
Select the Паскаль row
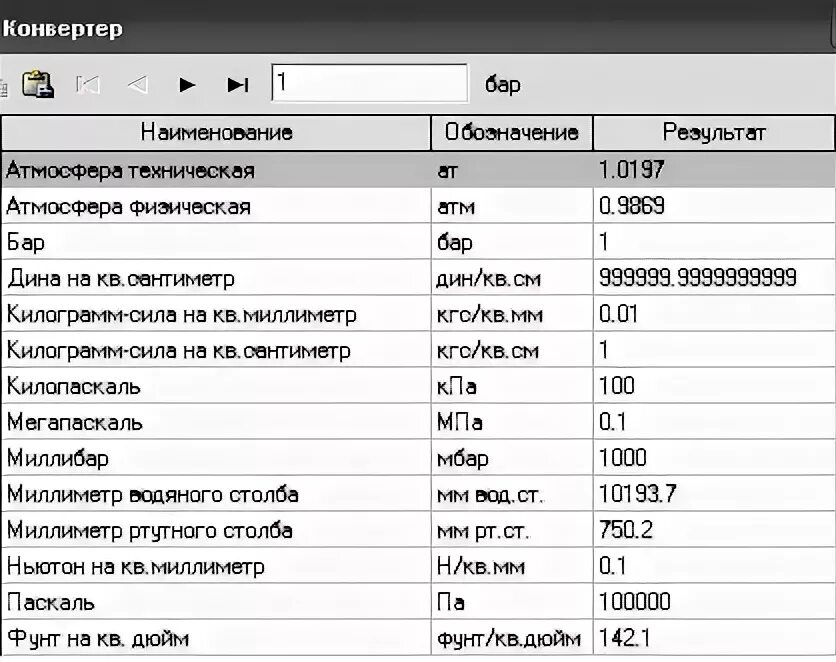[418, 602]
